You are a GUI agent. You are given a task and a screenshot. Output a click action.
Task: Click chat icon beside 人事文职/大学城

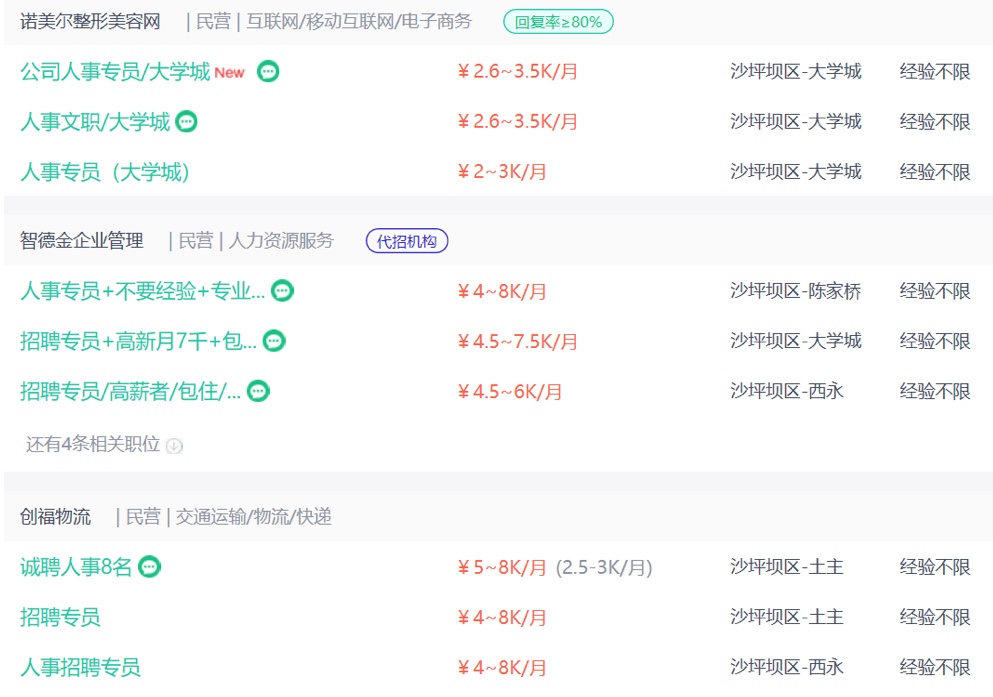click(186, 122)
